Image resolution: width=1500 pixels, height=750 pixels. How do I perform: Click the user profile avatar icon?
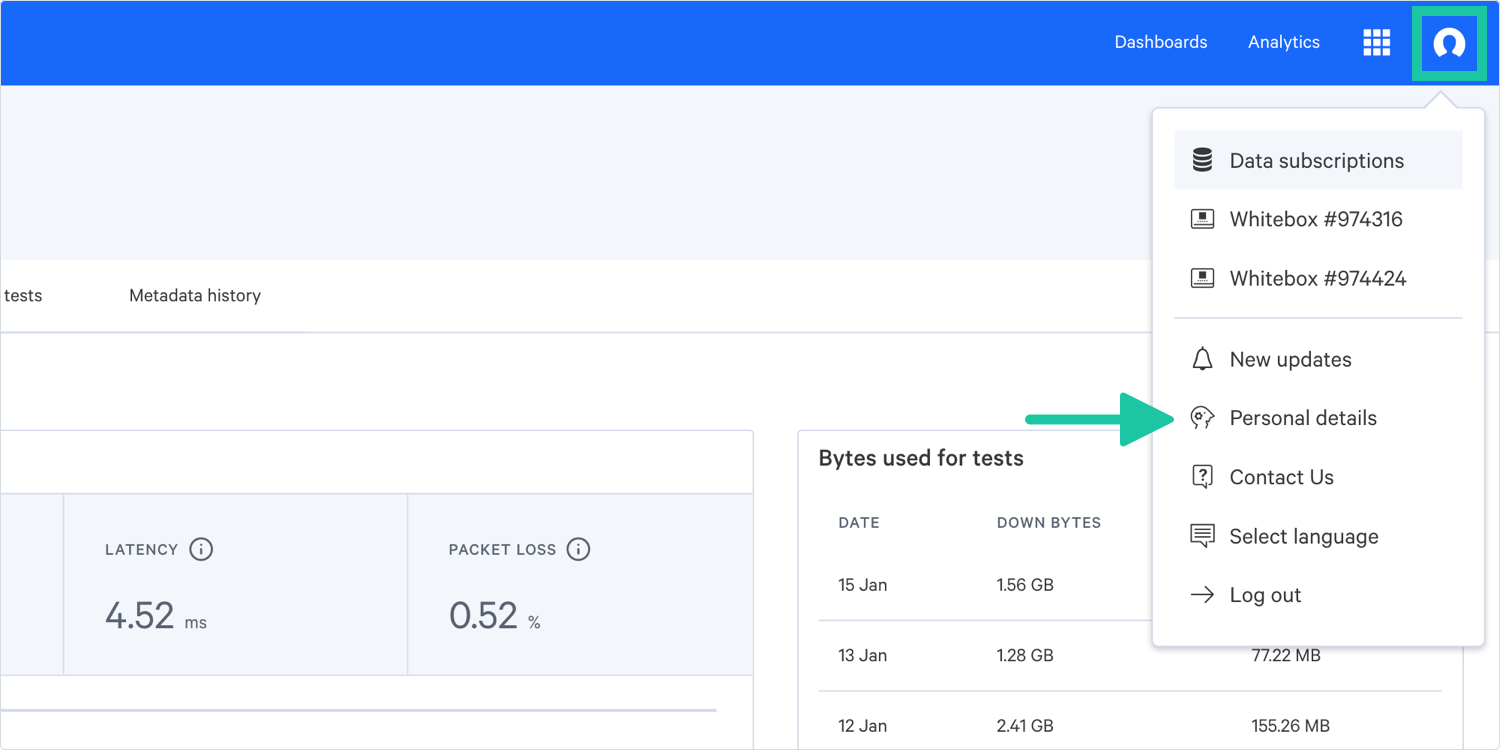point(1448,43)
